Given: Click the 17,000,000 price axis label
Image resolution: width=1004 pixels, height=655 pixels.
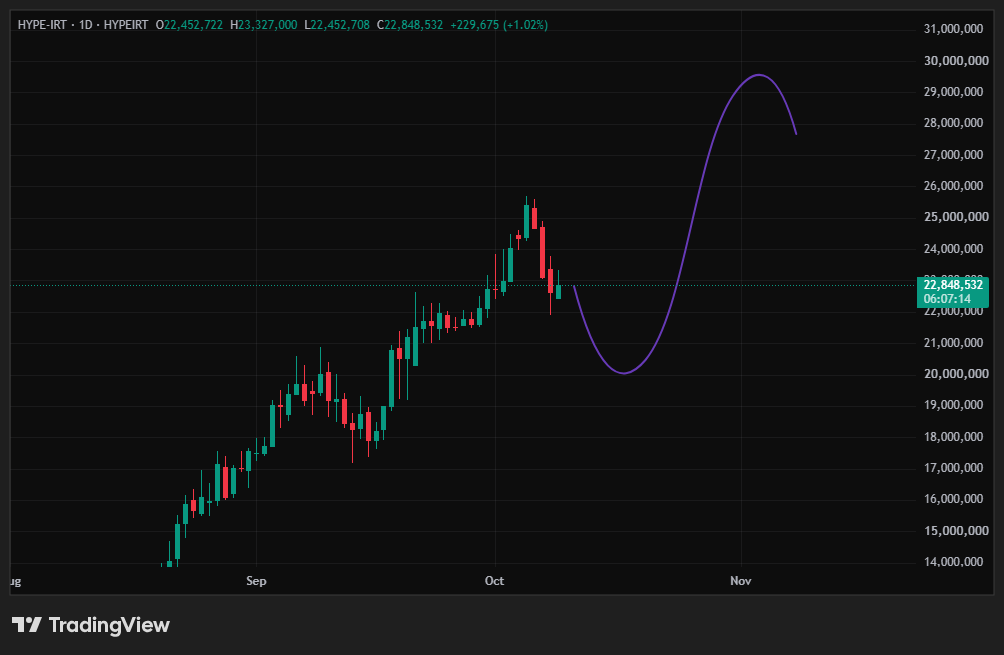Looking at the screenshot, I should coord(953,468).
